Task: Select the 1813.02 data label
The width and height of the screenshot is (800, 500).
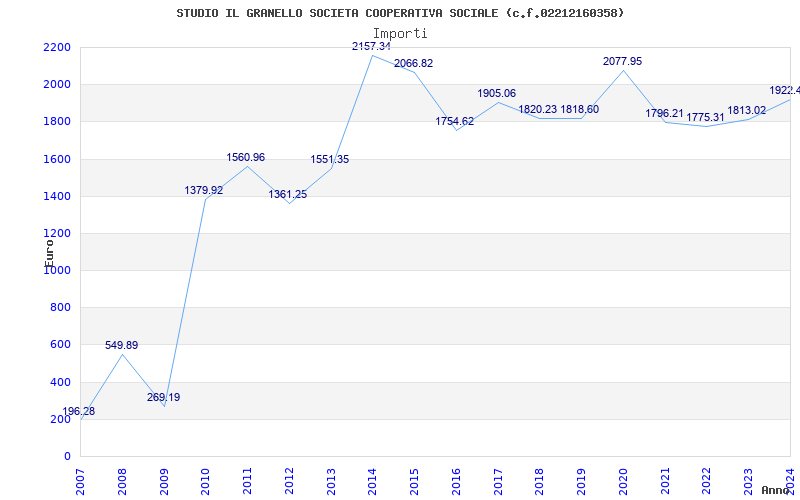Action: point(746,110)
